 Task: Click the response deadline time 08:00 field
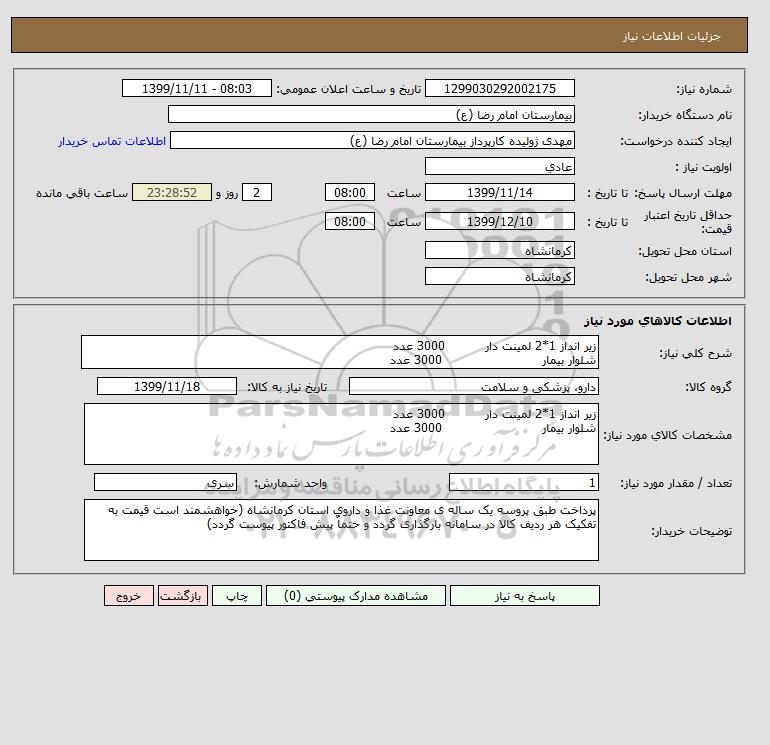tap(350, 193)
